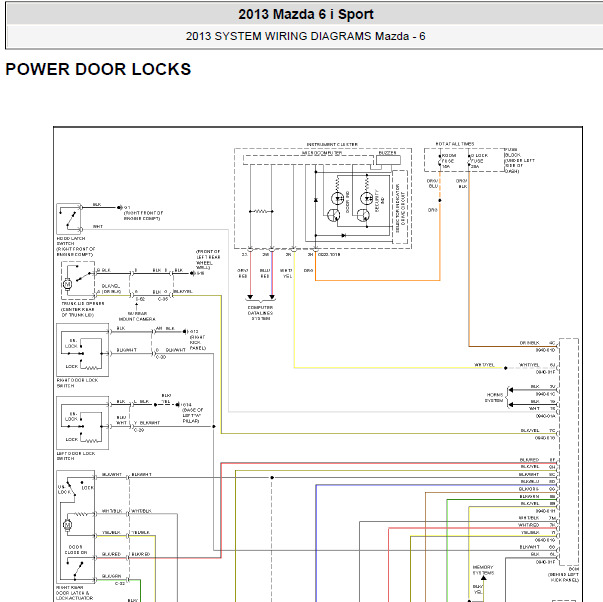Click the 'MEMORY SYSTEMS' label
Image resolution: width=603 pixels, height=602 pixels.
(x=483, y=570)
